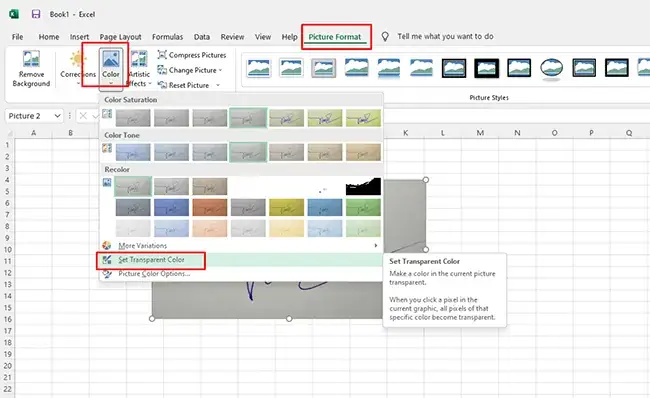Select the No Recolor thumbnail
The image size is (650, 398).
133,187
